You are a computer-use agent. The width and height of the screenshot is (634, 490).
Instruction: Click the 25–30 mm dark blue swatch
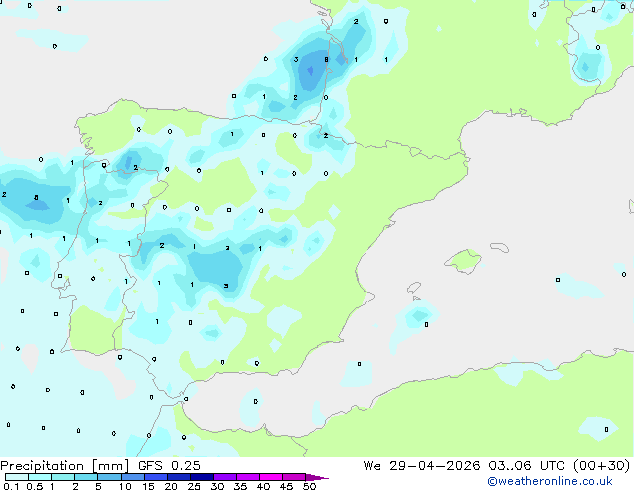(201, 477)
